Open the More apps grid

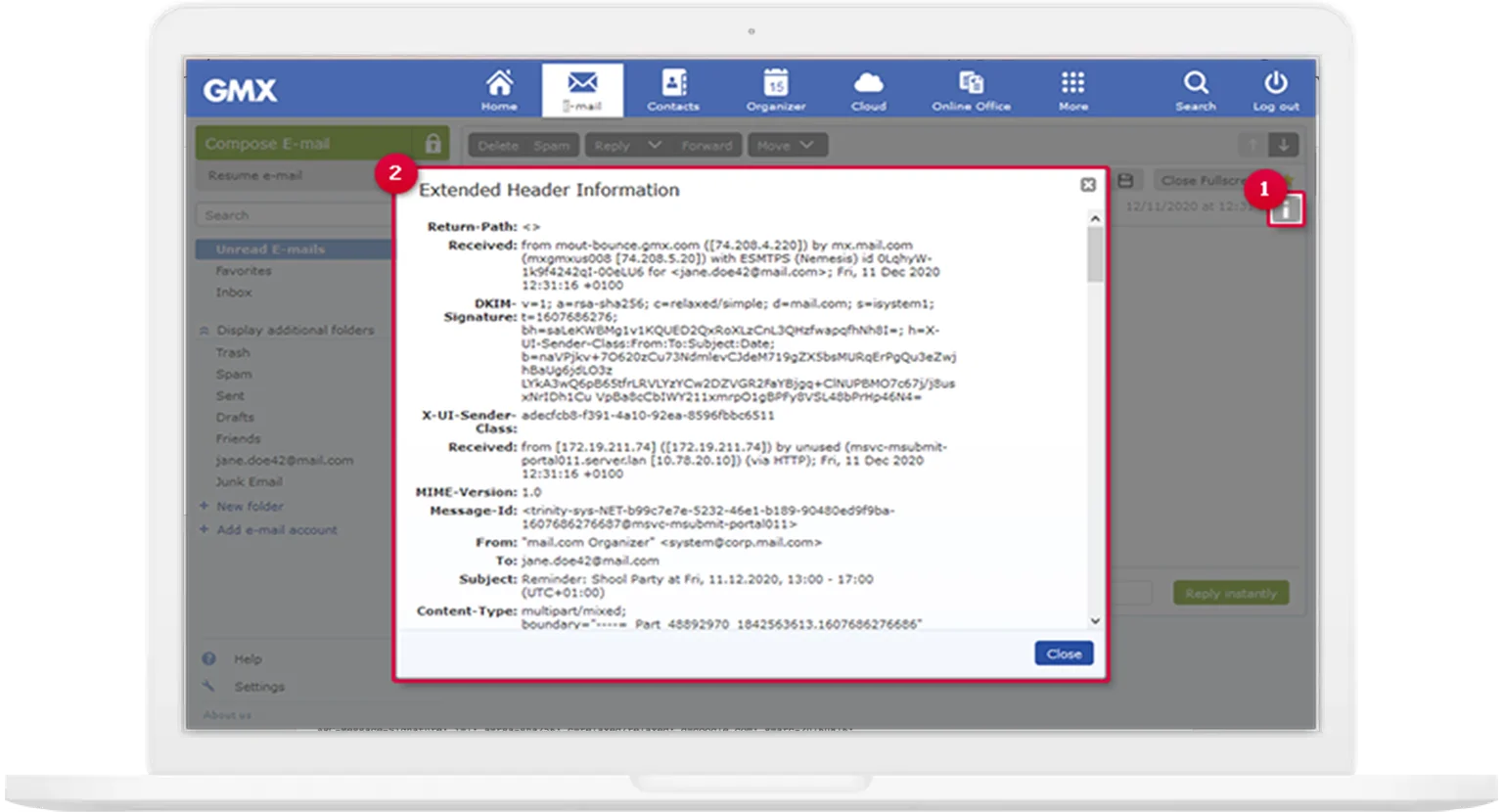pos(1073,90)
